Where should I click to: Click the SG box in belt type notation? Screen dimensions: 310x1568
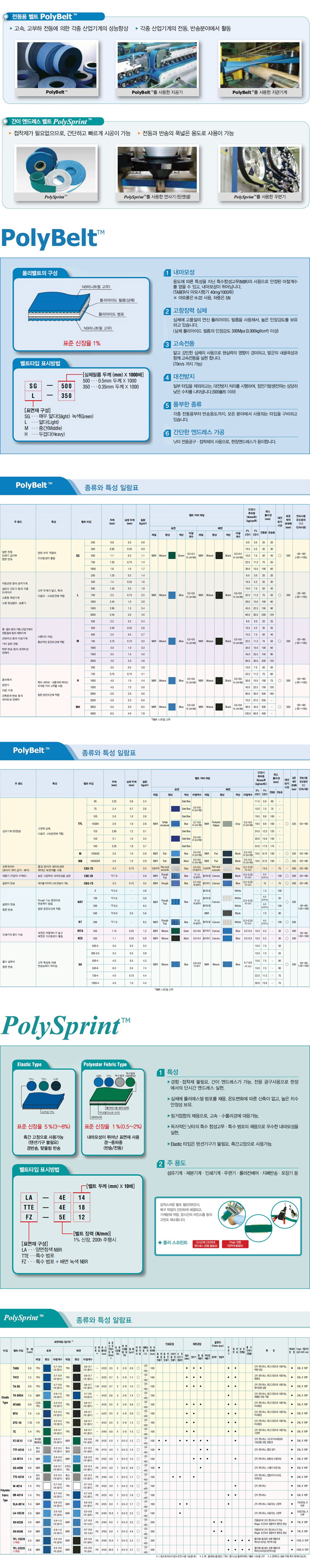point(33,386)
